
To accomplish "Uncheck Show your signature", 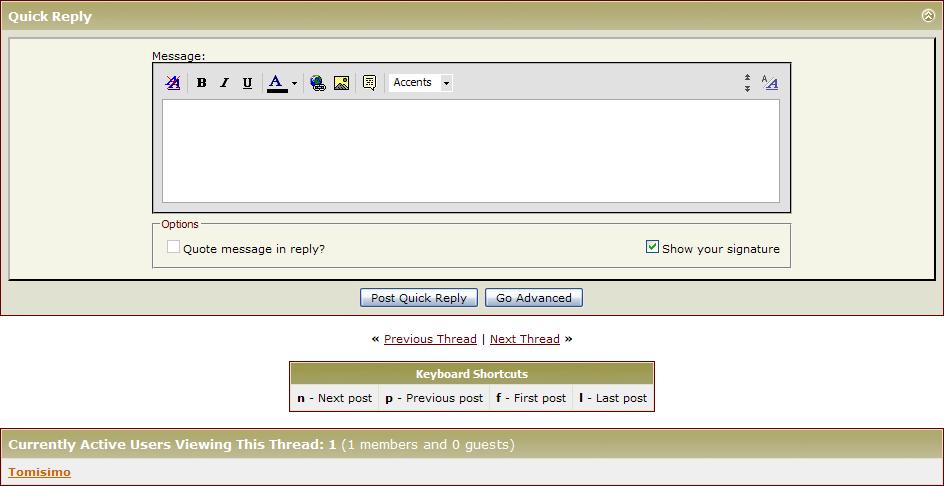I will tap(652, 247).
